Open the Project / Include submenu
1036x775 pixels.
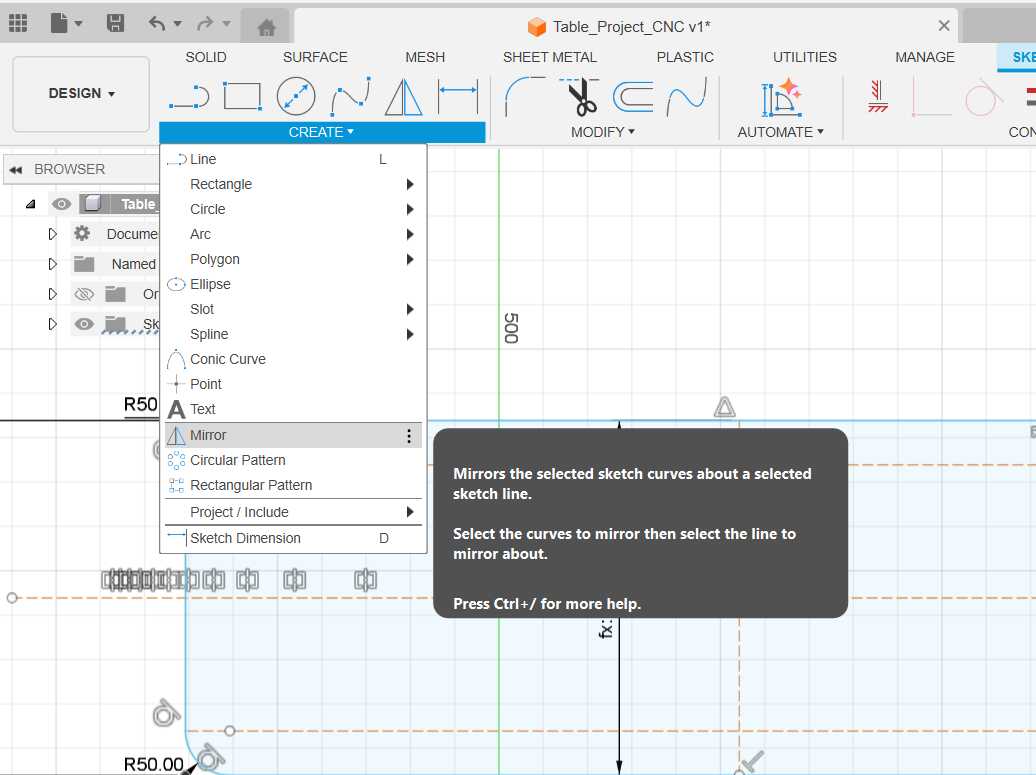tap(293, 513)
